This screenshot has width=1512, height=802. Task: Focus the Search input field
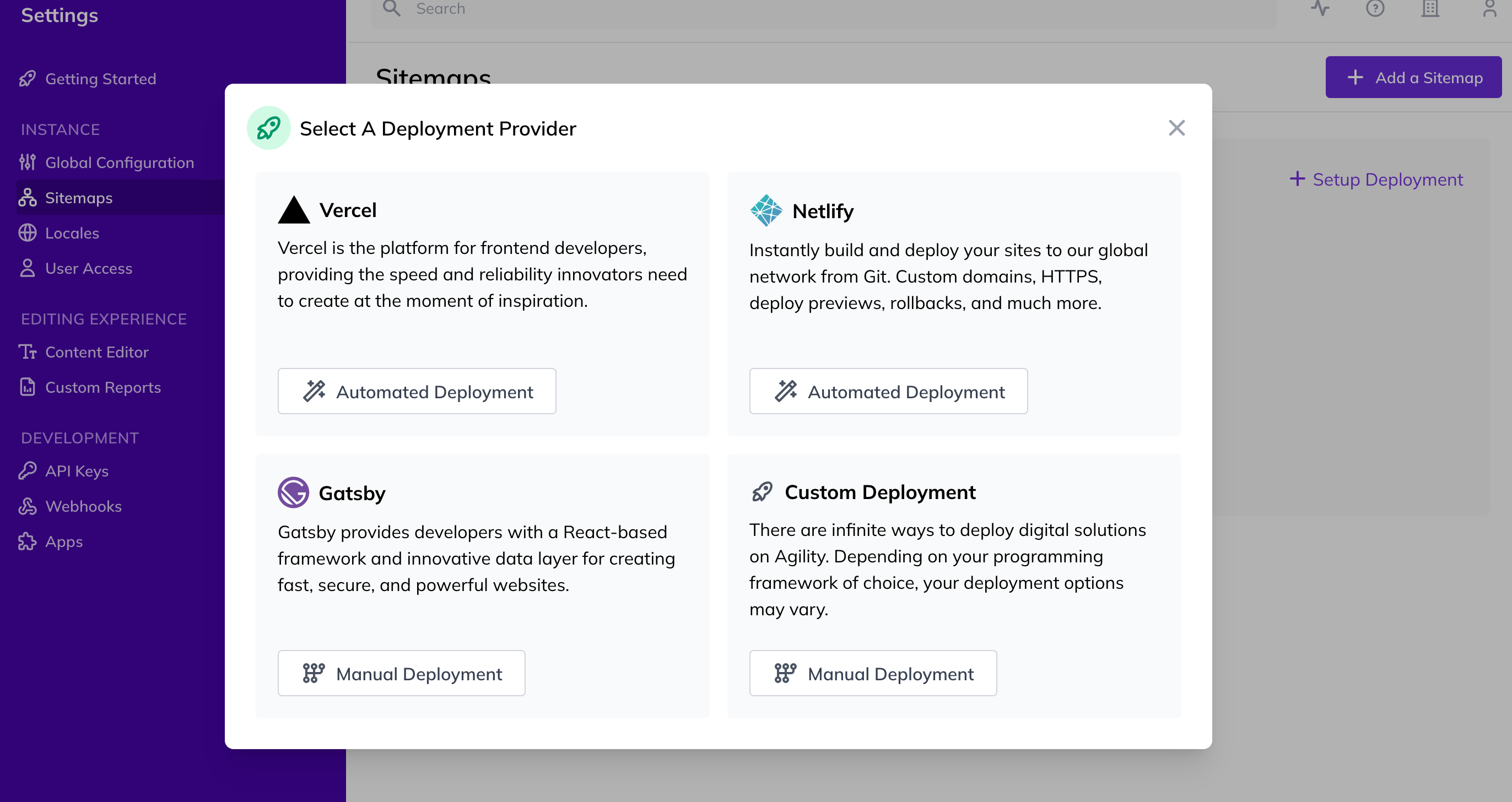(823, 9)
